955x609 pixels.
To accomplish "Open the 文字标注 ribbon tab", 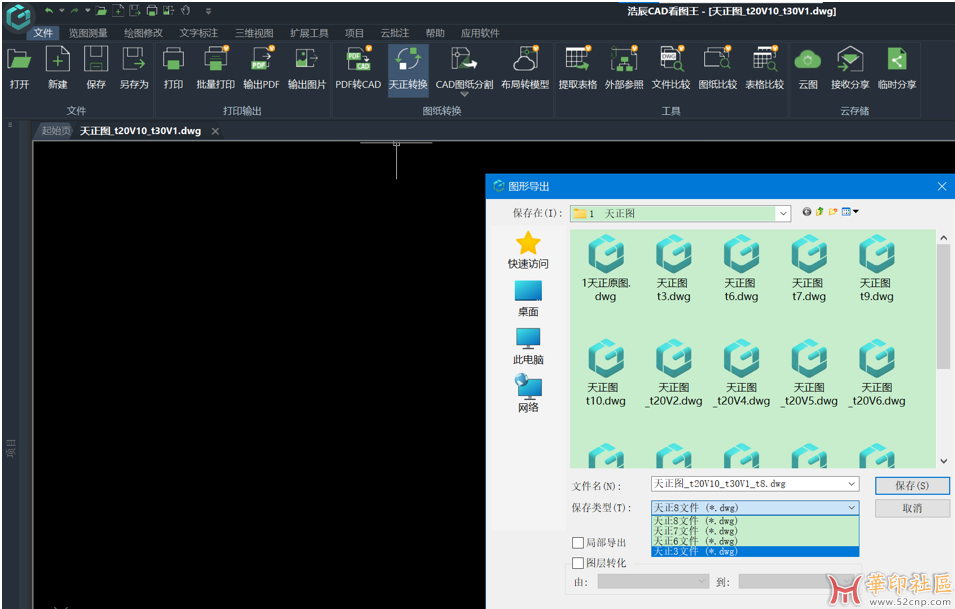I will [x=199, y=33].
